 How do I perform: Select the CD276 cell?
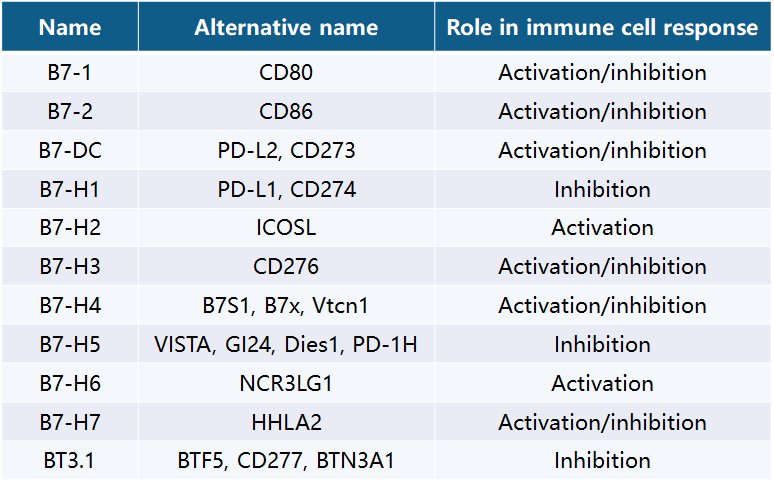coord(285,266)
